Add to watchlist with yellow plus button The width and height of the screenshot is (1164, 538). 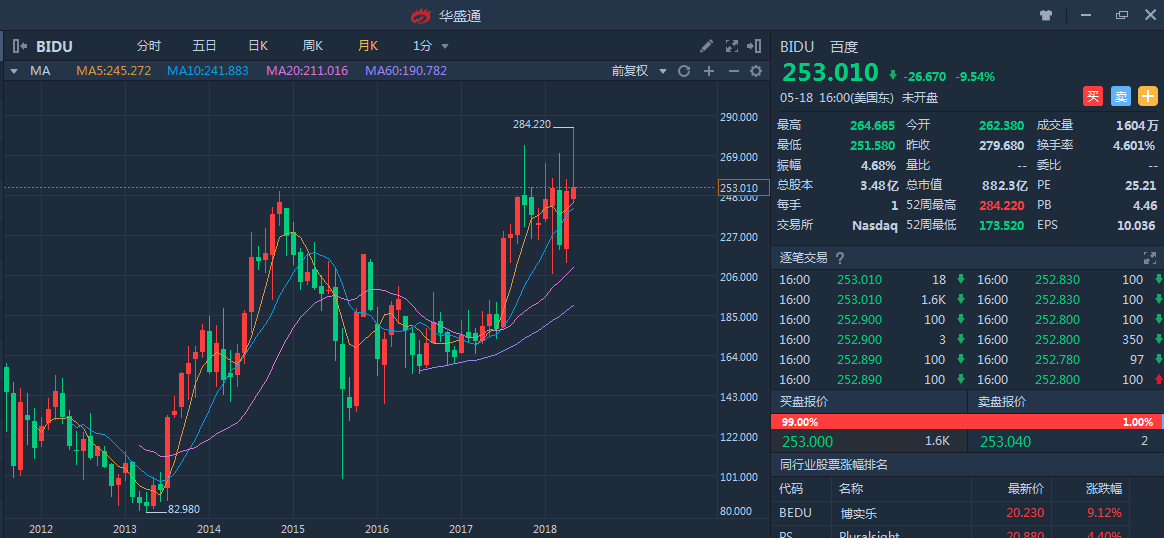pyautogui.click(x=1148, y=96)
